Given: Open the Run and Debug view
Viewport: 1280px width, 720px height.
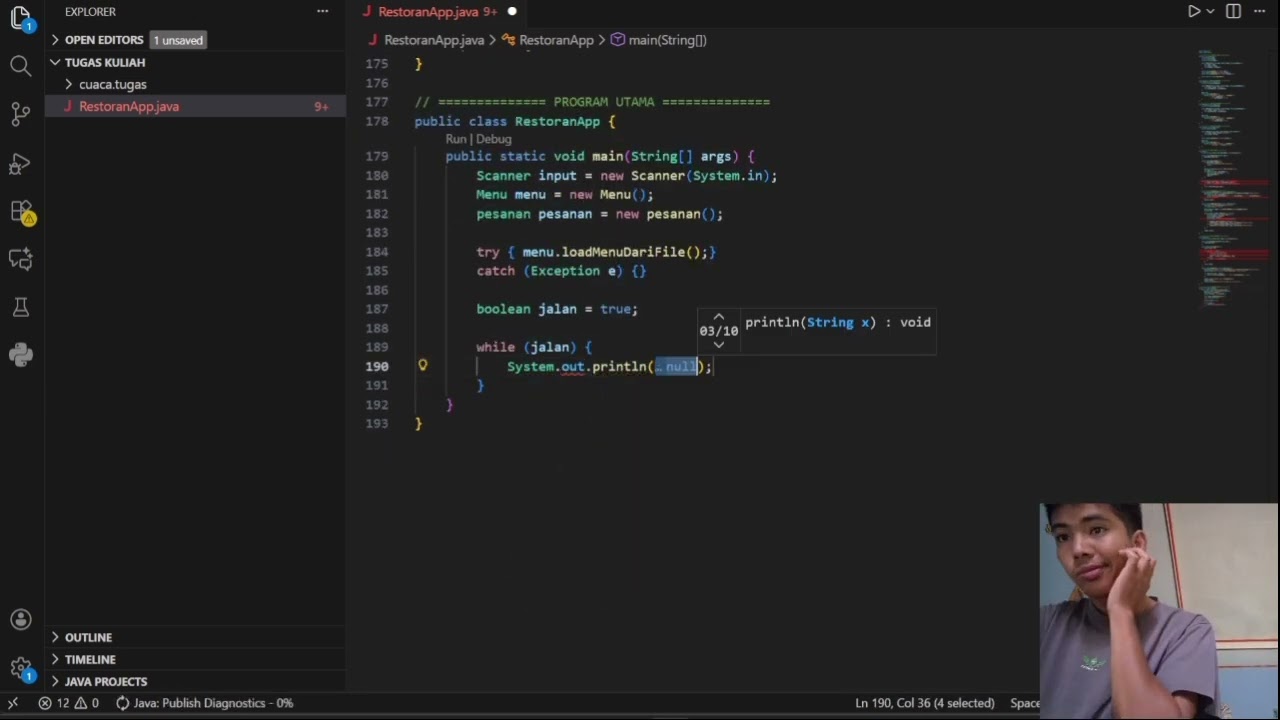Looking at the screenshot, I should point(21,163).
